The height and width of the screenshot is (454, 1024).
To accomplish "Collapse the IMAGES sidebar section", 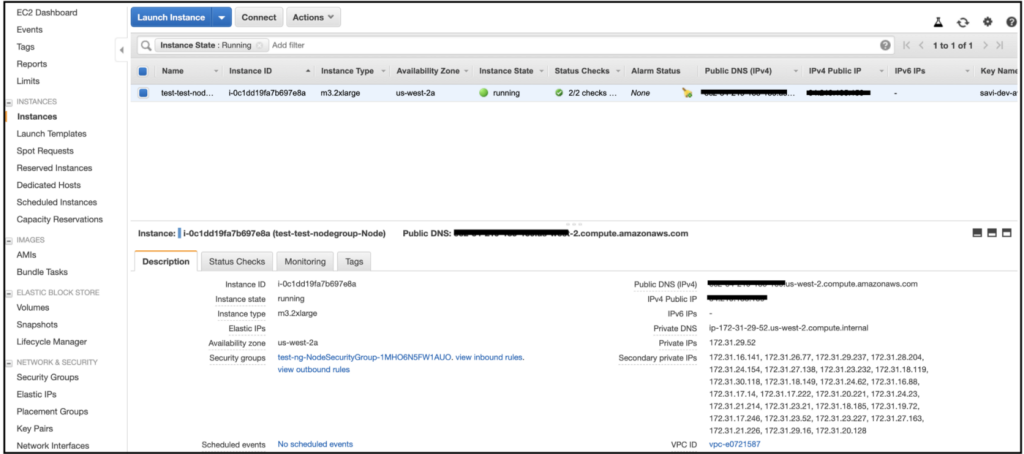I will (9, 240).
